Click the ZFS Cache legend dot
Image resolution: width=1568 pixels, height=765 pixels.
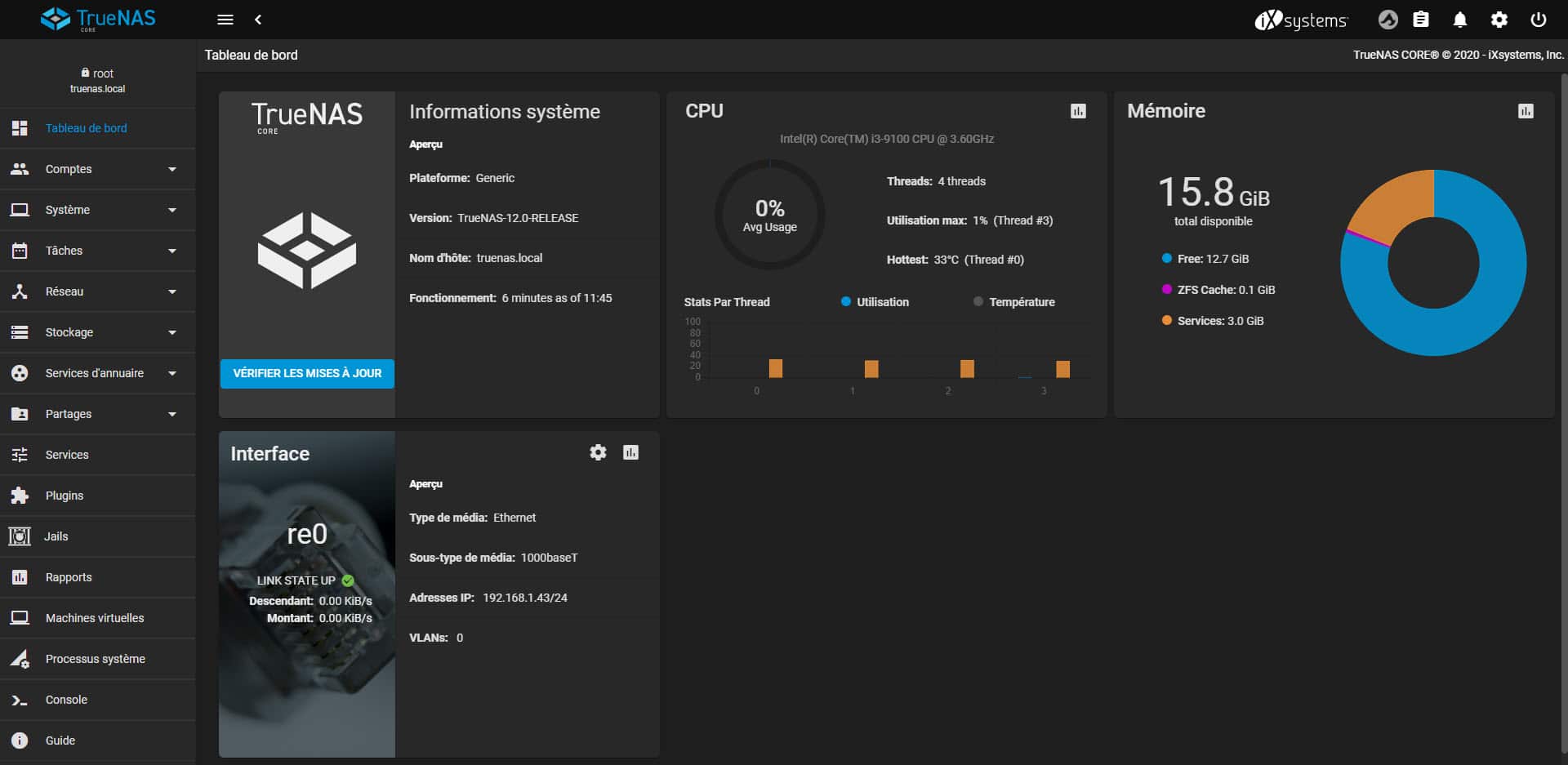(1167, 289)
